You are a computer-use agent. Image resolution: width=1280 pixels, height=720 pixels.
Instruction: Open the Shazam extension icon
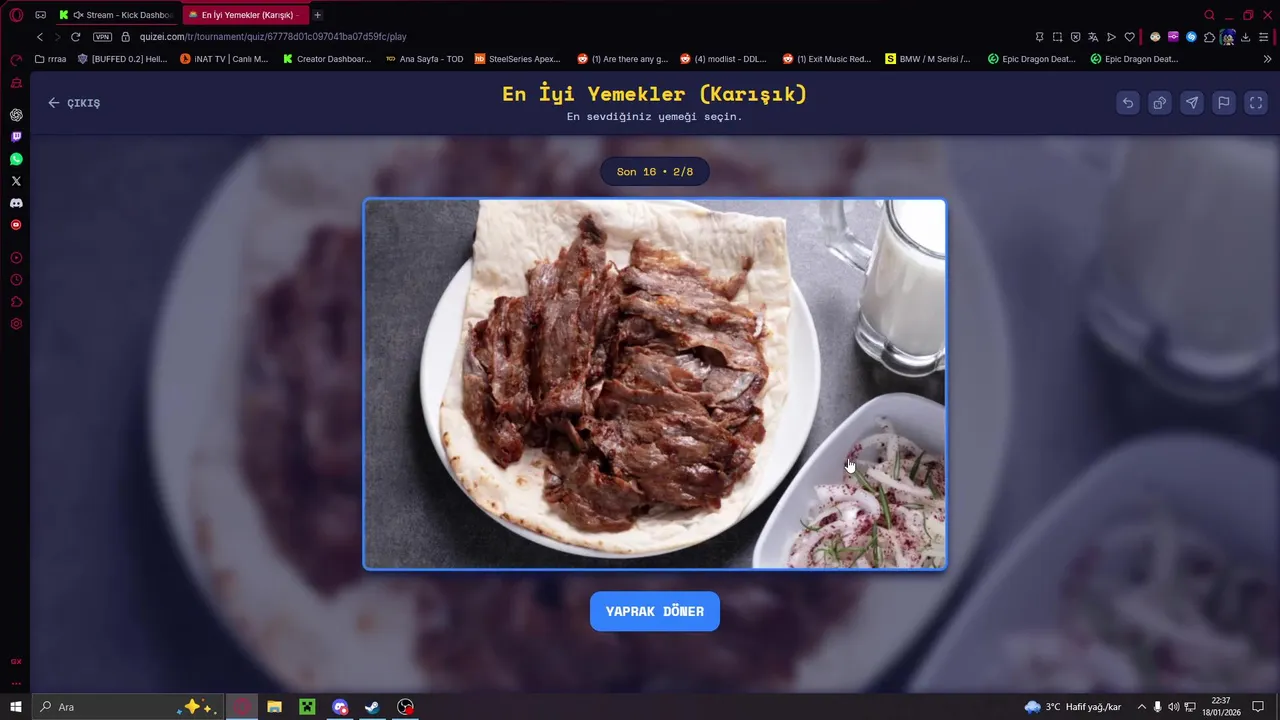(1191, 37)
